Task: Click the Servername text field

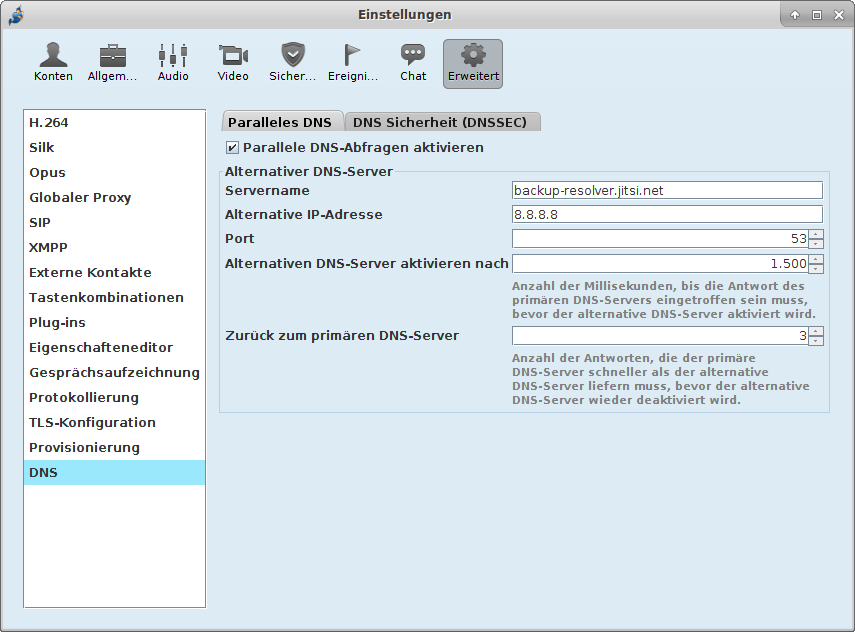Action: pyautogui.click(x=666, y=190)
